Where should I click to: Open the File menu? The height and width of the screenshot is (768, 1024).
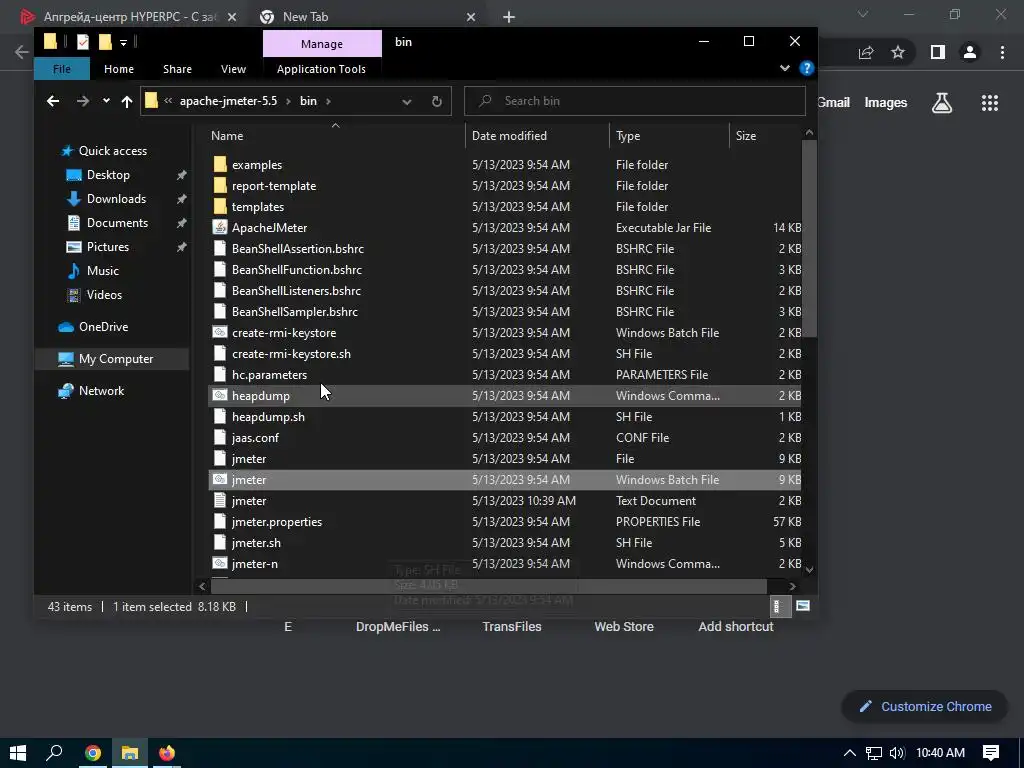click(x=61, y=69)
